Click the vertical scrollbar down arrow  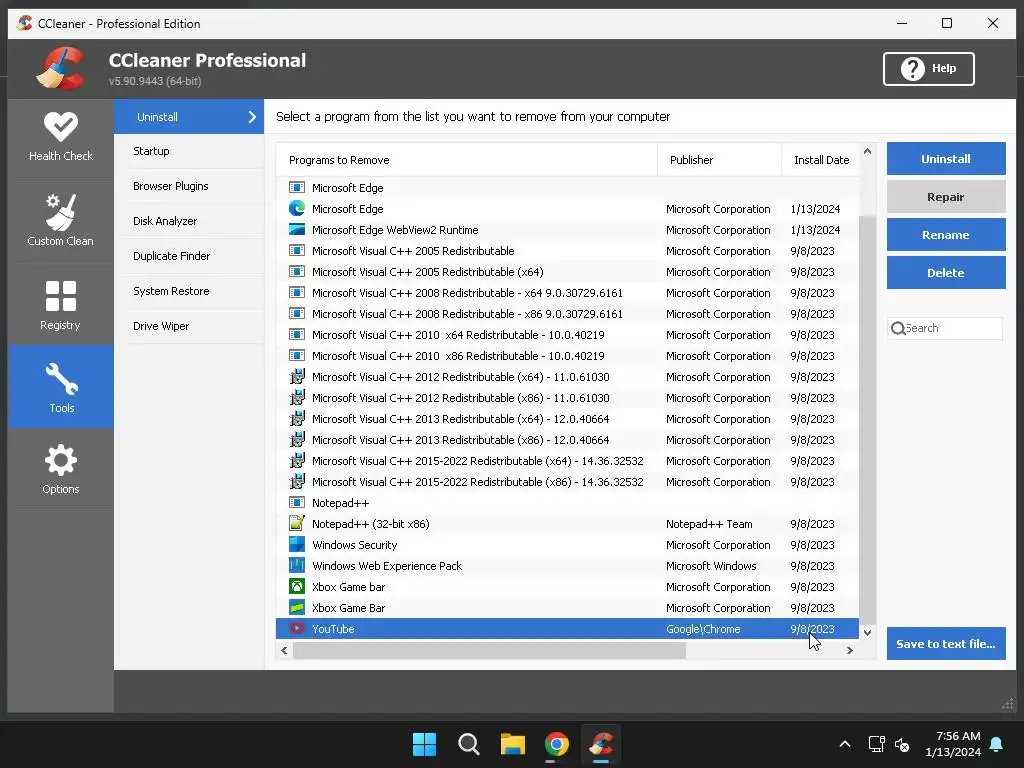click(x=867, y=632)
